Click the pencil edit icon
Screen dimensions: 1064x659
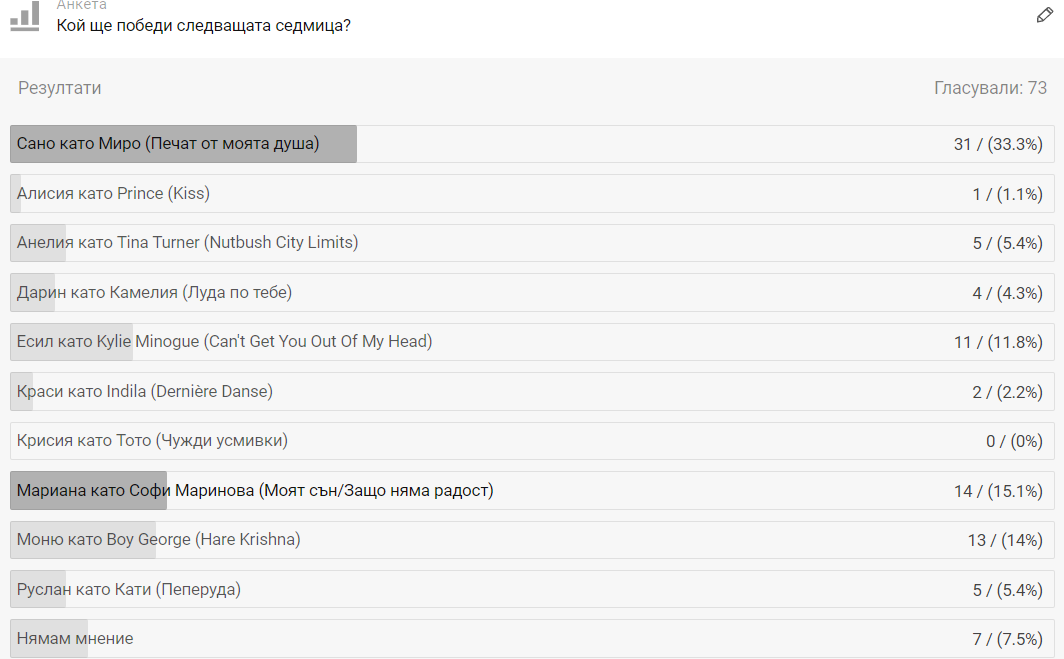1044,15
